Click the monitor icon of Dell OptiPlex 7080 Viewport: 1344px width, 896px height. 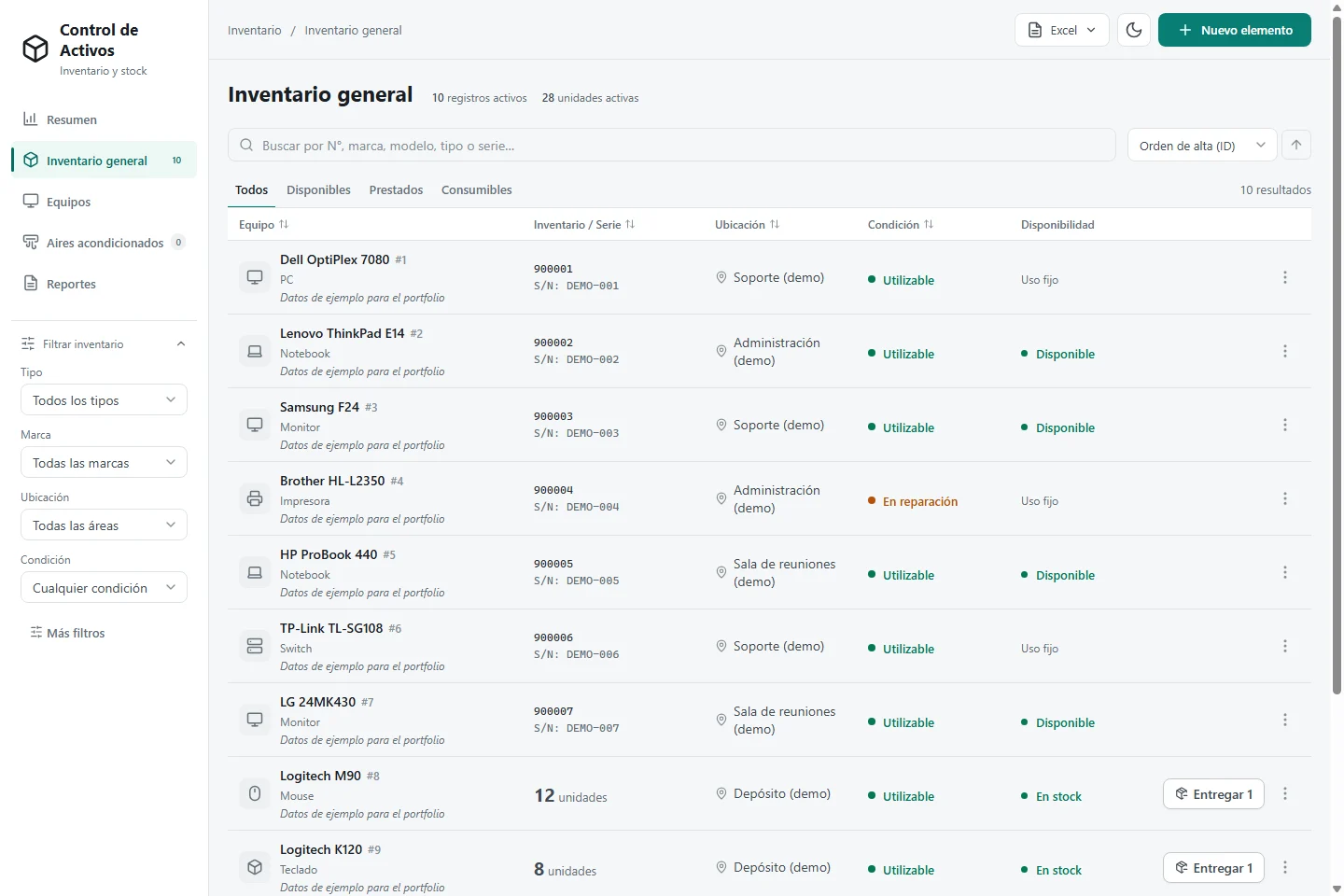[255, 277]
